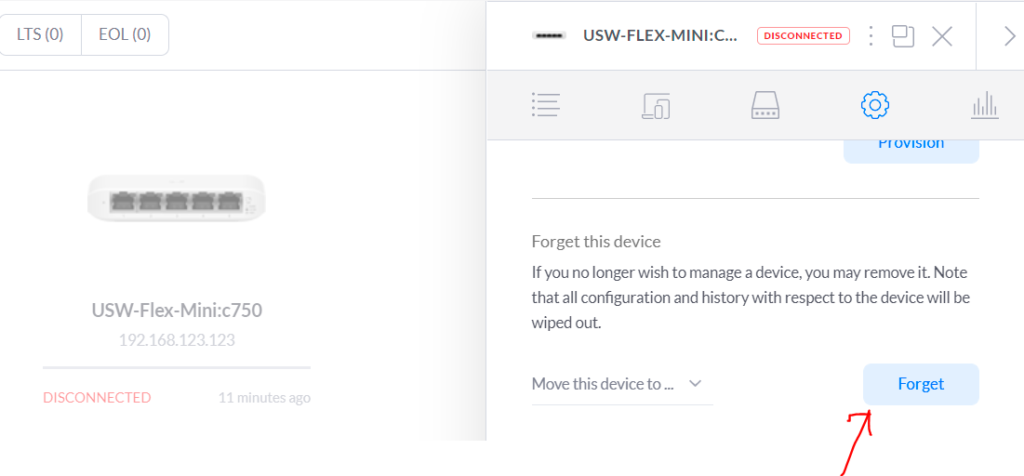1024x476 pixels.
Task: Click the small device icon in panel header
Action: tap(549, 36)
